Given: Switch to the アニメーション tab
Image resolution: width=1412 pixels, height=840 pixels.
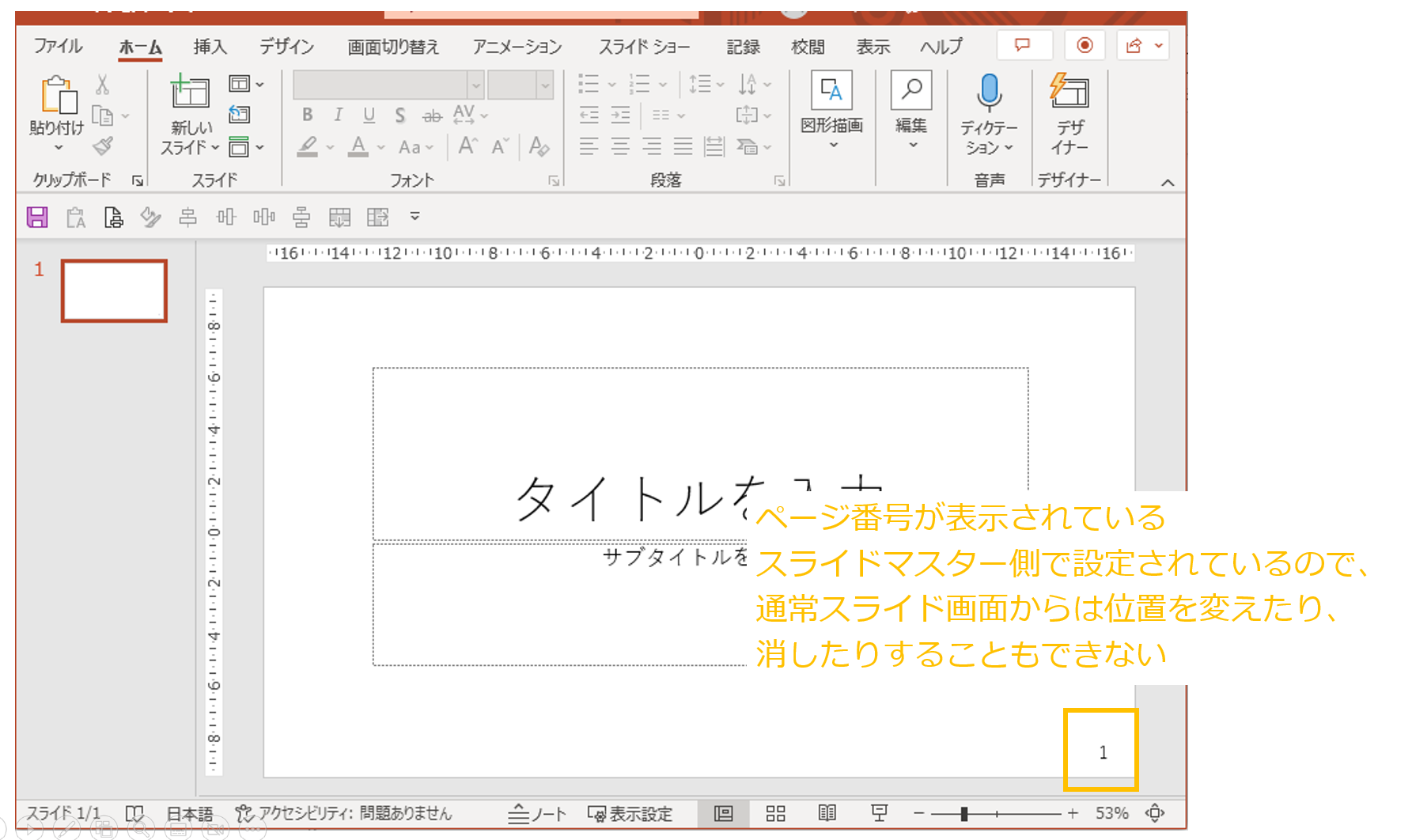Looking at the screenshot, I should (517, 47).
